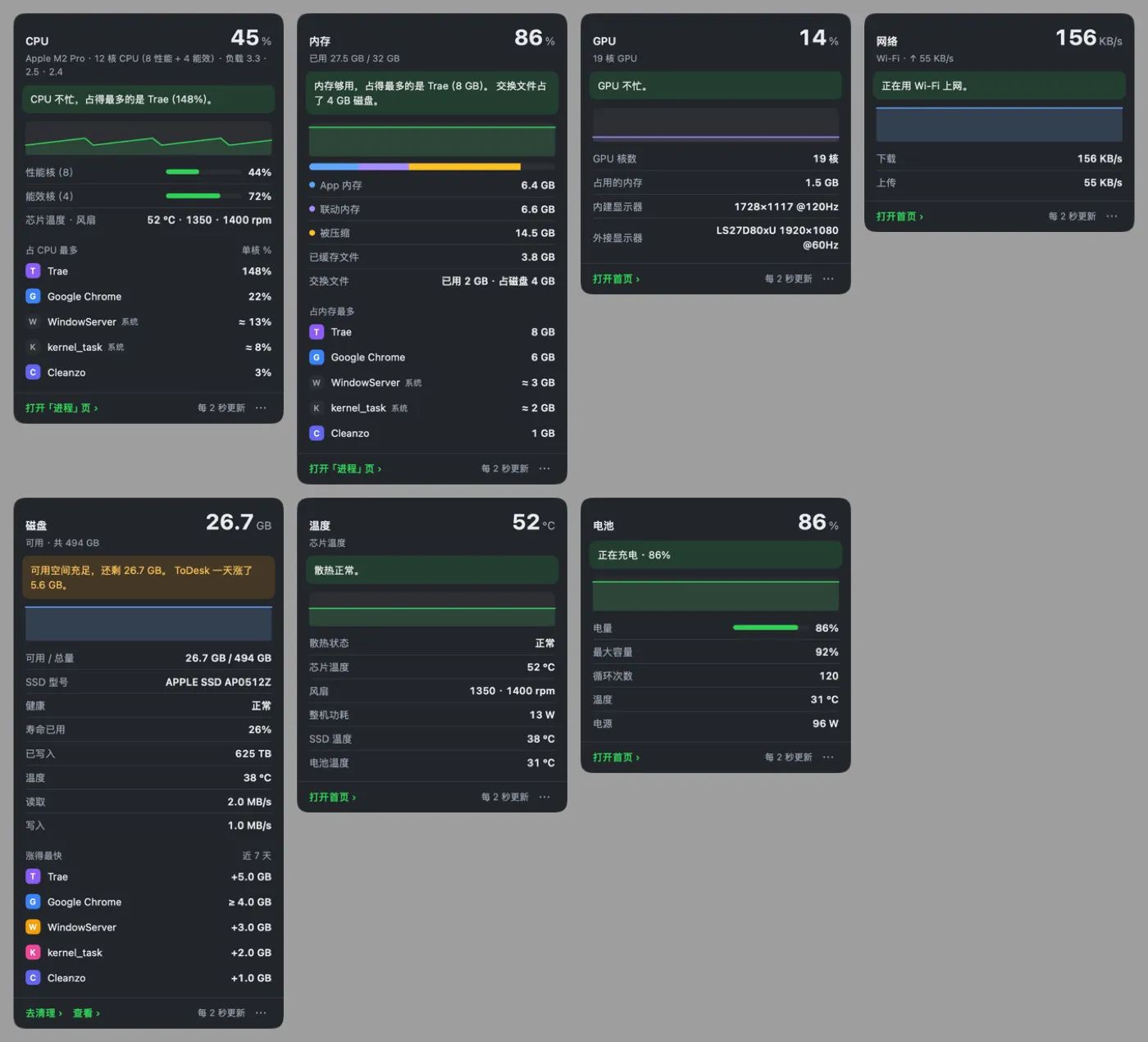Open more options menu on network card
Screen dimensions: 1148x1042
pos(1112,216)
